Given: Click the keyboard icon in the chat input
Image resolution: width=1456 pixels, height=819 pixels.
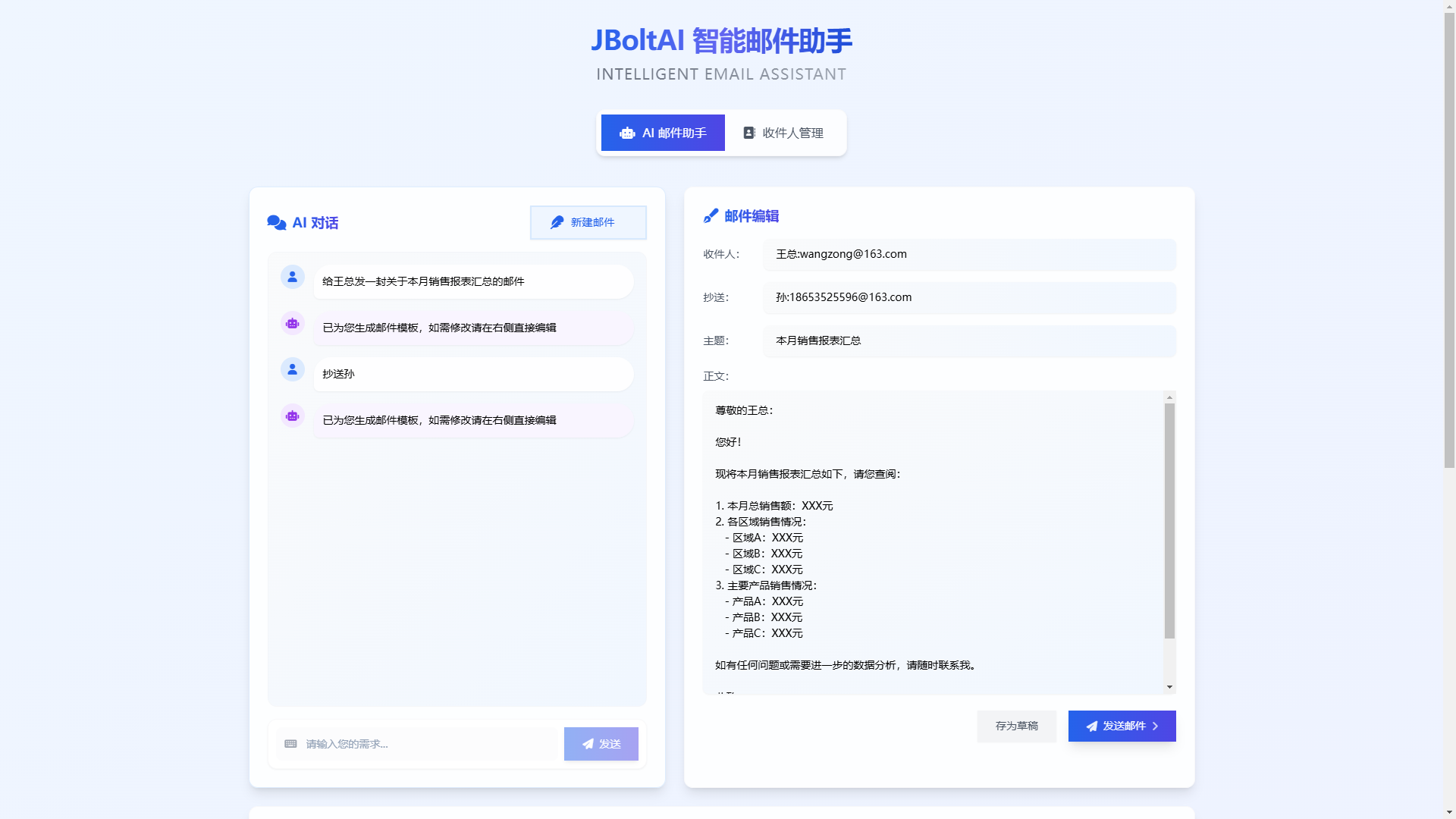Looking at the screenshot, I should pyautogui.click(x=290, y=744).
